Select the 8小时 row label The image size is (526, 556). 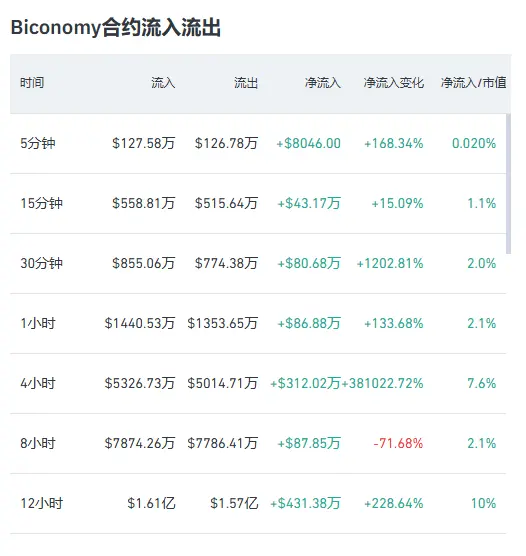pyautogui.click(x=38, y=443)
